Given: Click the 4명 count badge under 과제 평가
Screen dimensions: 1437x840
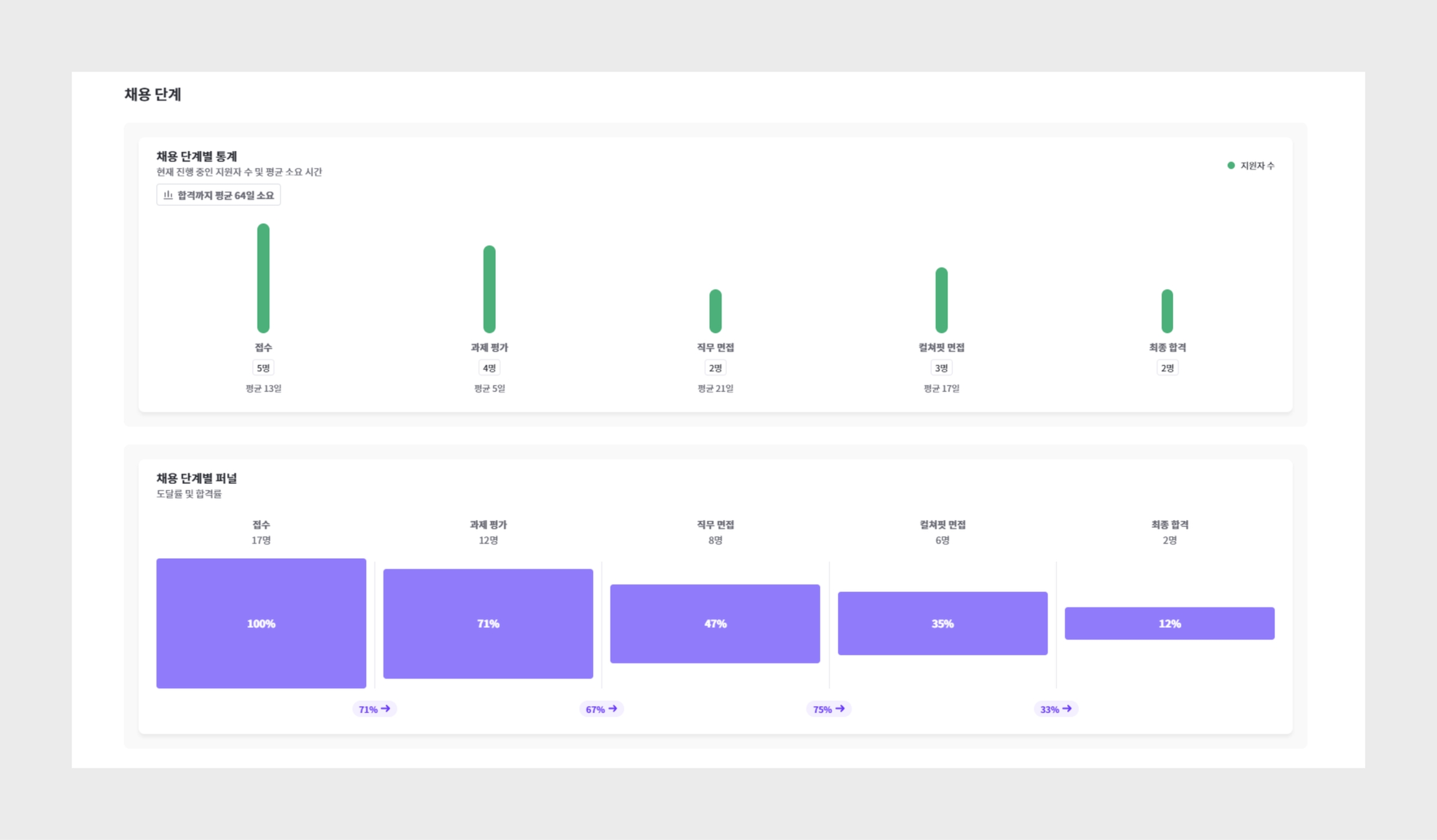Looking at the screenshot, I should [490, 368].
